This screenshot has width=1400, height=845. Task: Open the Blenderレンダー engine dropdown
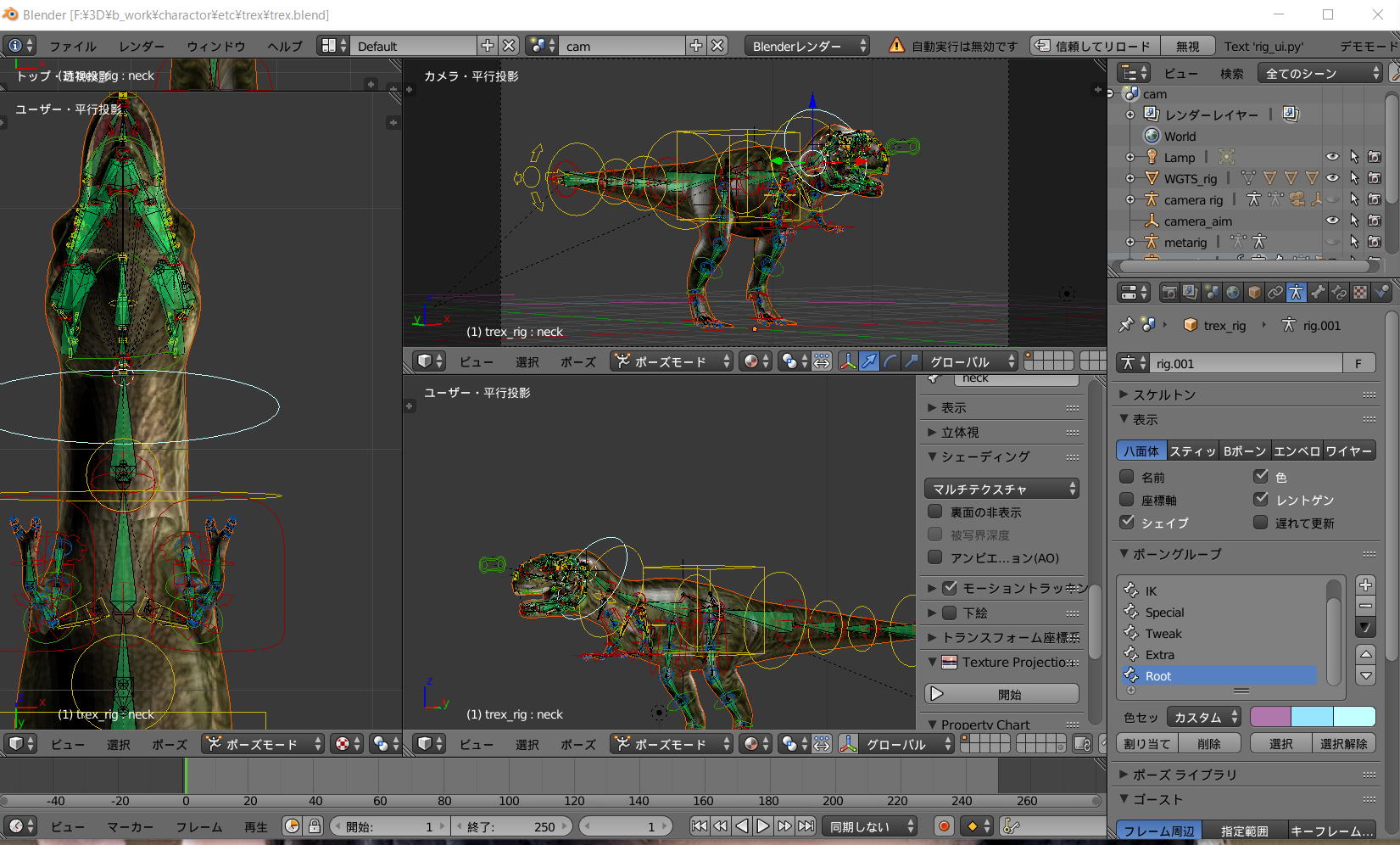coord(806,46)
